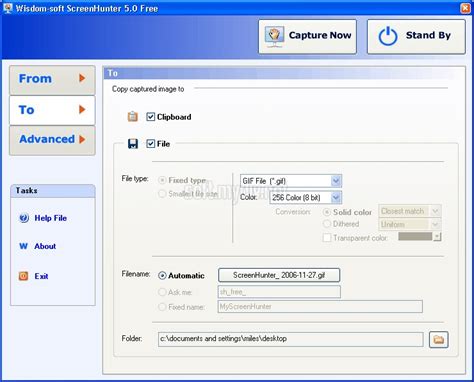Select the Fixed name radio button
This screenshot has width=474, height=382.
(162, 307)
